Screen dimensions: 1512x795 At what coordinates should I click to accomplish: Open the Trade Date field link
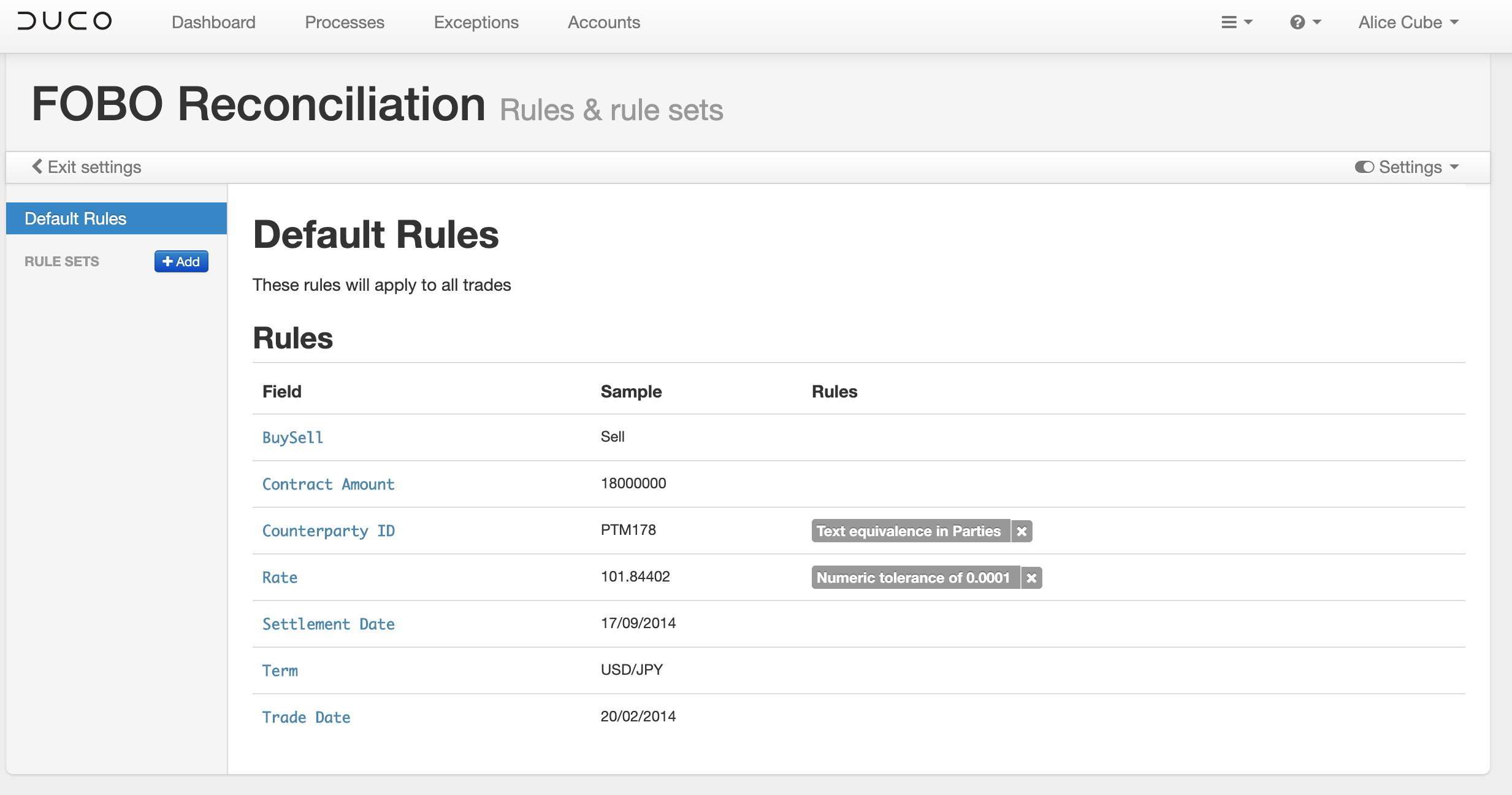point(306,717)
